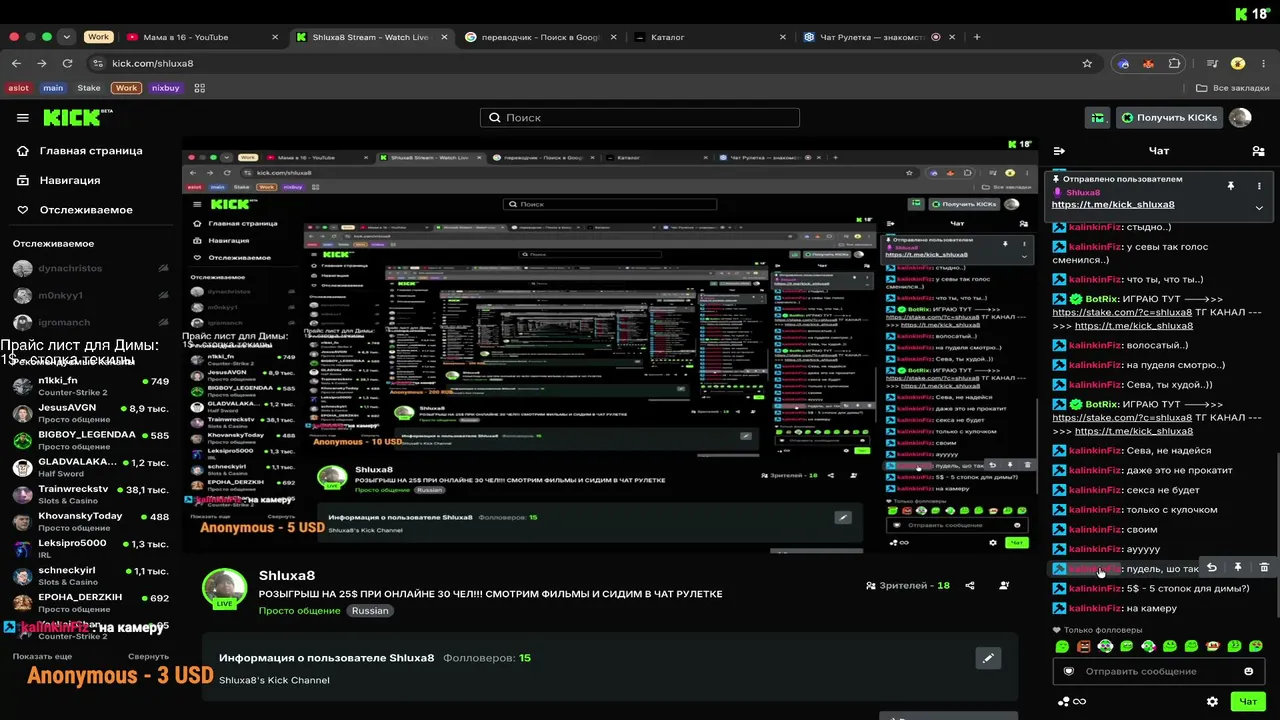Click the Навигация browse icon in sidebar

point(23,180)
